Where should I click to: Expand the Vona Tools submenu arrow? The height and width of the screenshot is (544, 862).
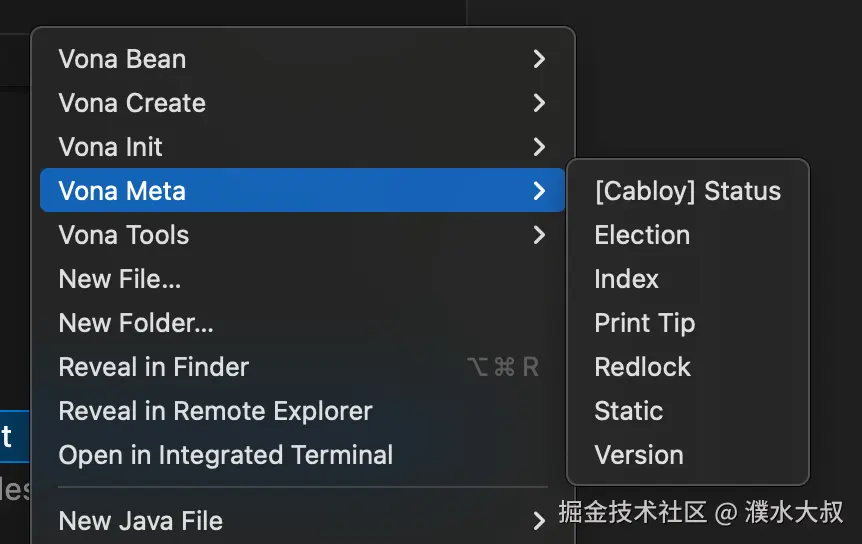coord(539,235)
